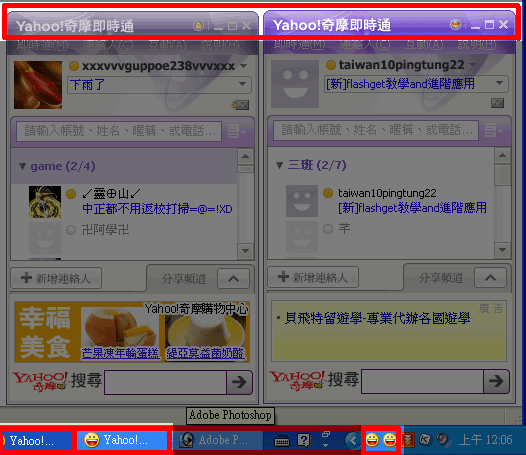This screenshot has width=526, height=455.
Task: Click xxxvvvguppoe238vvvxxx profile picture
Action: [38, 85]
